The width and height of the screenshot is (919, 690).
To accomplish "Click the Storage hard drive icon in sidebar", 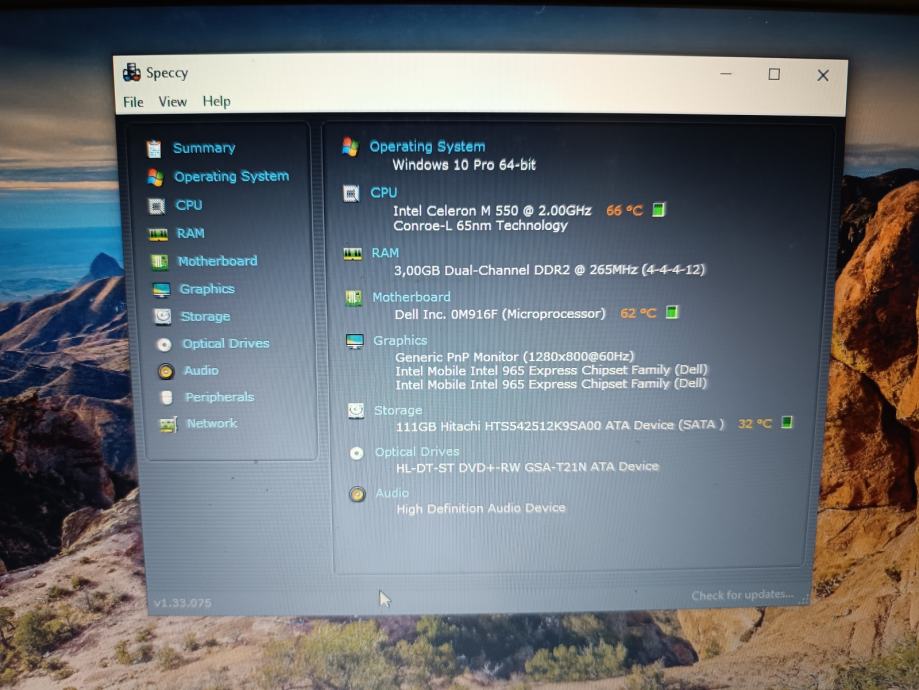I will (162, 317).
